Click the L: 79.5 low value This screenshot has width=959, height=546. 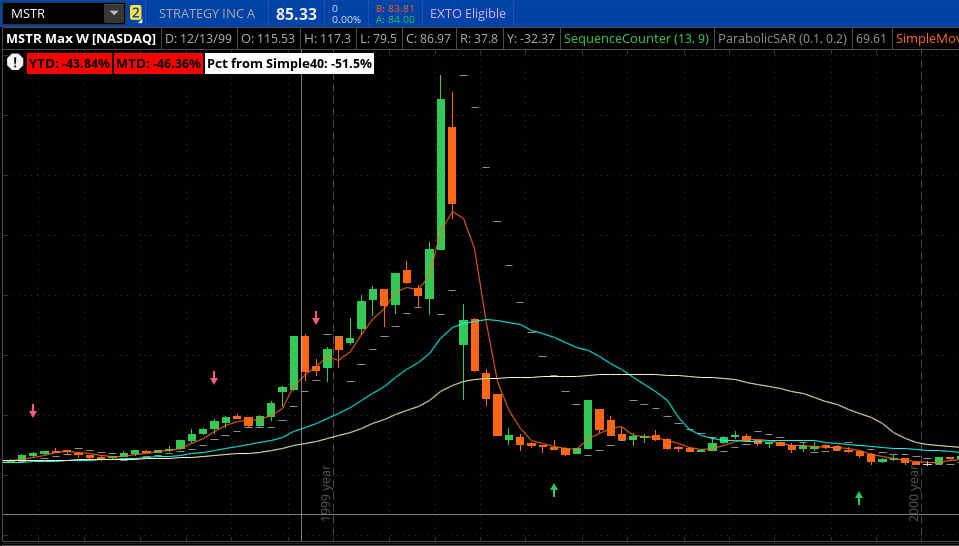(x=379, y=39)
